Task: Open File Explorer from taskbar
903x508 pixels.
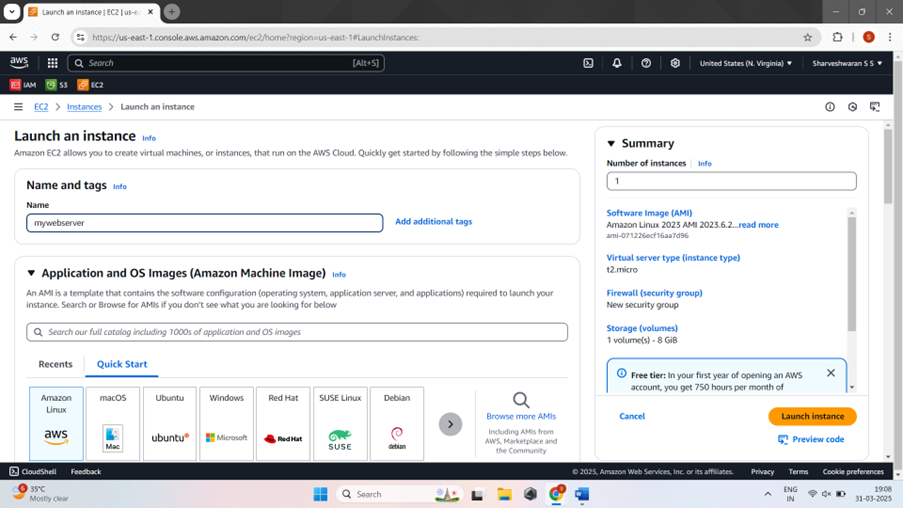Action: [x=504, y=494]
